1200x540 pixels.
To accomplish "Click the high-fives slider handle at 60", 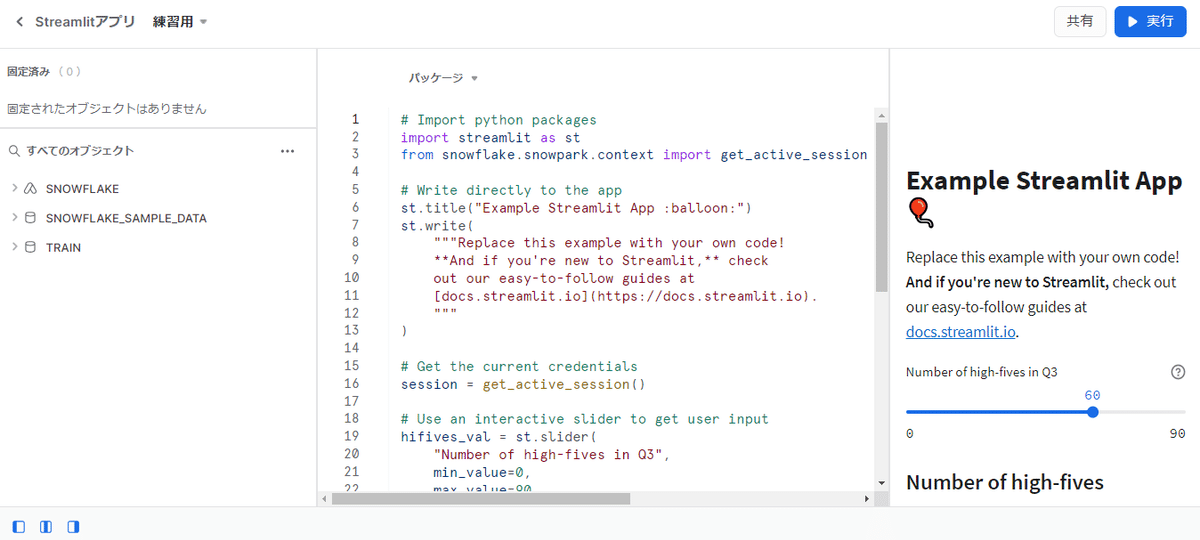I will [1092, 412].
